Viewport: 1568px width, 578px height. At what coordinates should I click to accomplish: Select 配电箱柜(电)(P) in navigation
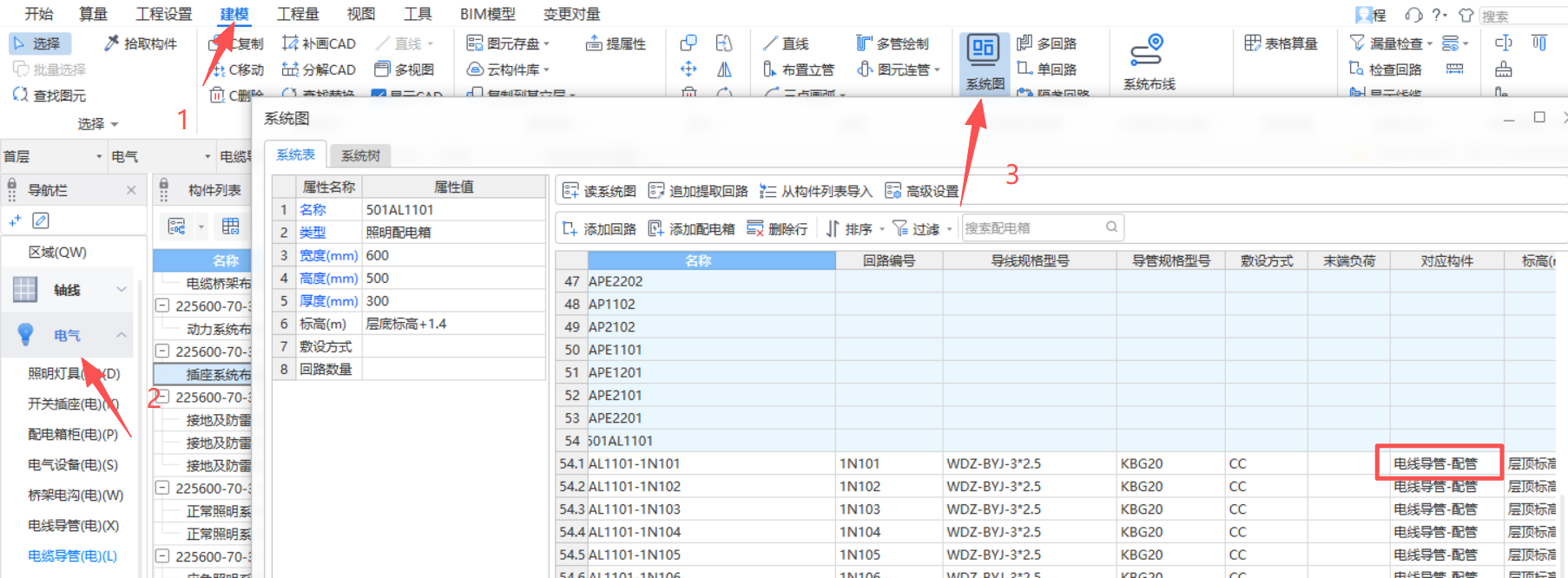[73, 434]
